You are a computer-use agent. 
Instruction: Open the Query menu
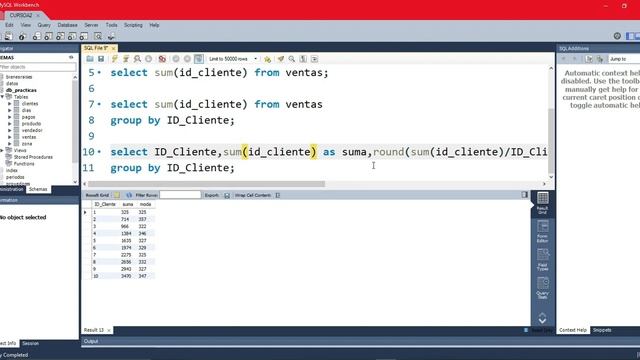(44, 25)
